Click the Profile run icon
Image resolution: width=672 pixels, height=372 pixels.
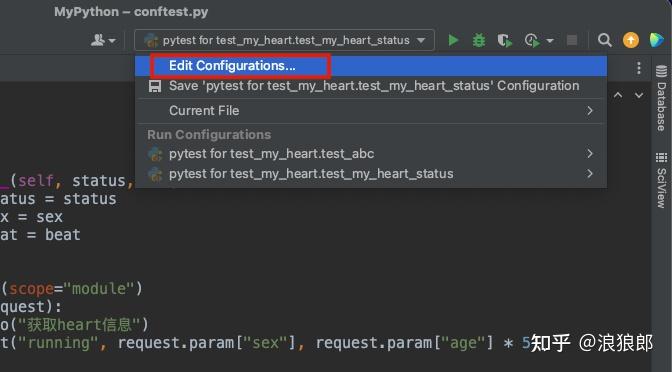click(532, 40)
